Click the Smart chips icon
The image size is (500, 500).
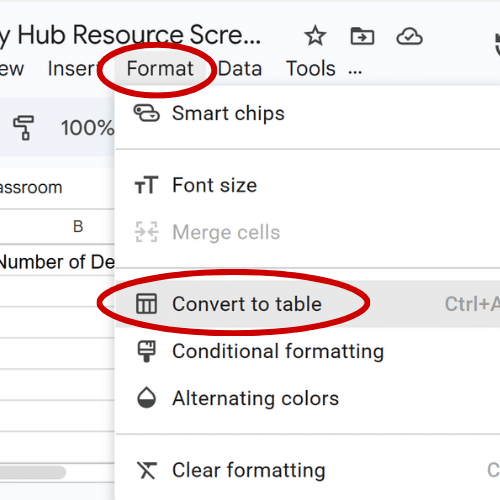point(146,113)
